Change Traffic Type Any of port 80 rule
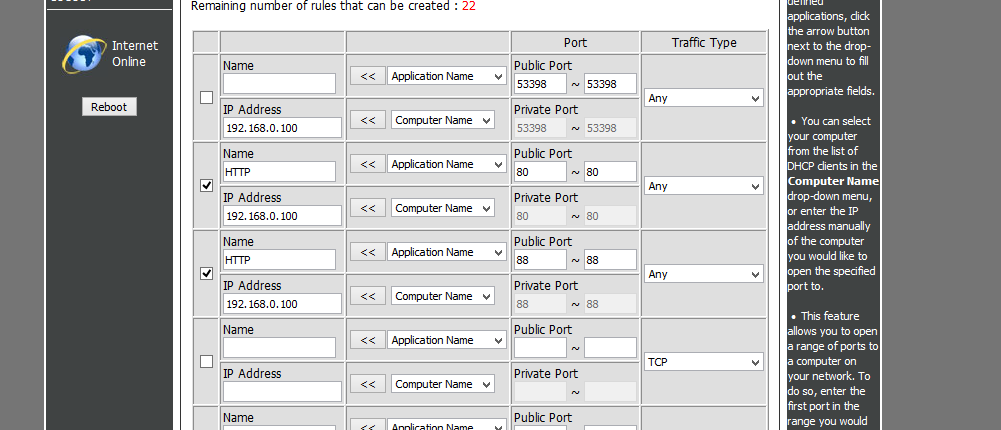This screenshot has height=430, width=1001. [x=704, y=186]
